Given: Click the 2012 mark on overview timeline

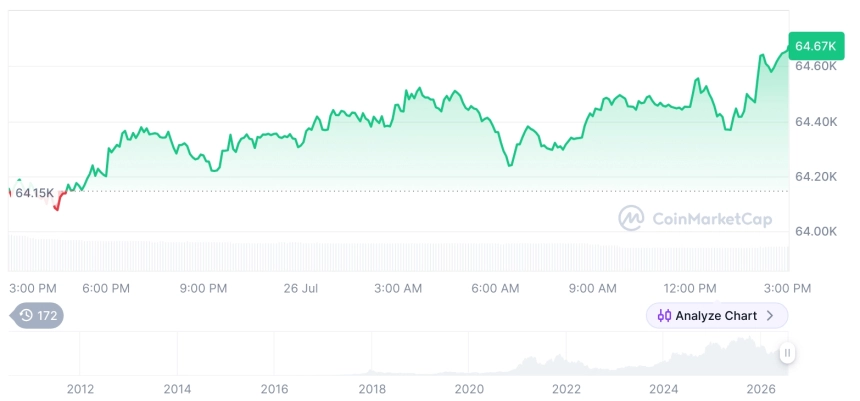Looking at the screenshot, I should [x=80, y=389].
